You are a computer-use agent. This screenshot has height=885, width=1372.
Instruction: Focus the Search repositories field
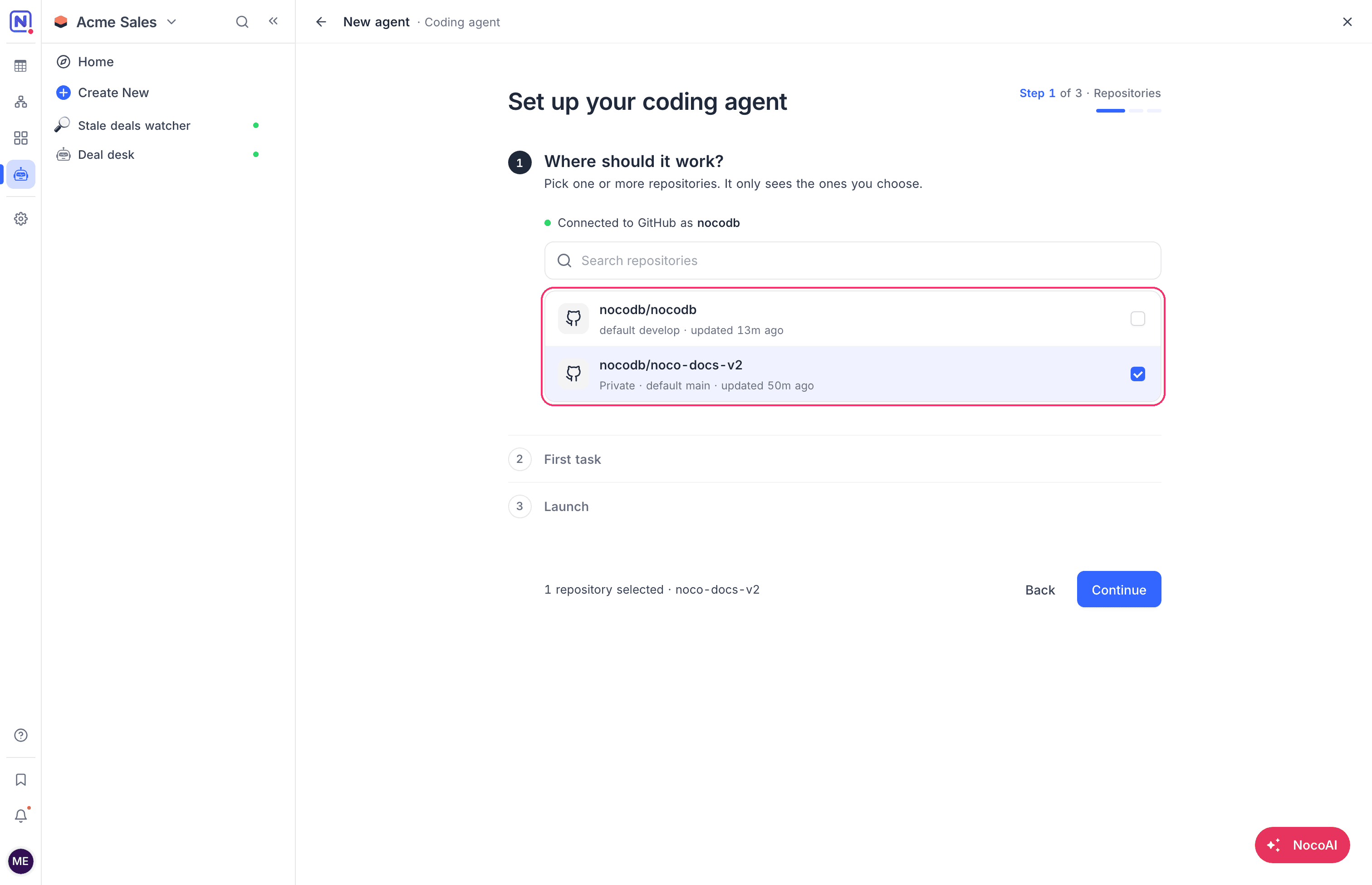click(853, 261)
